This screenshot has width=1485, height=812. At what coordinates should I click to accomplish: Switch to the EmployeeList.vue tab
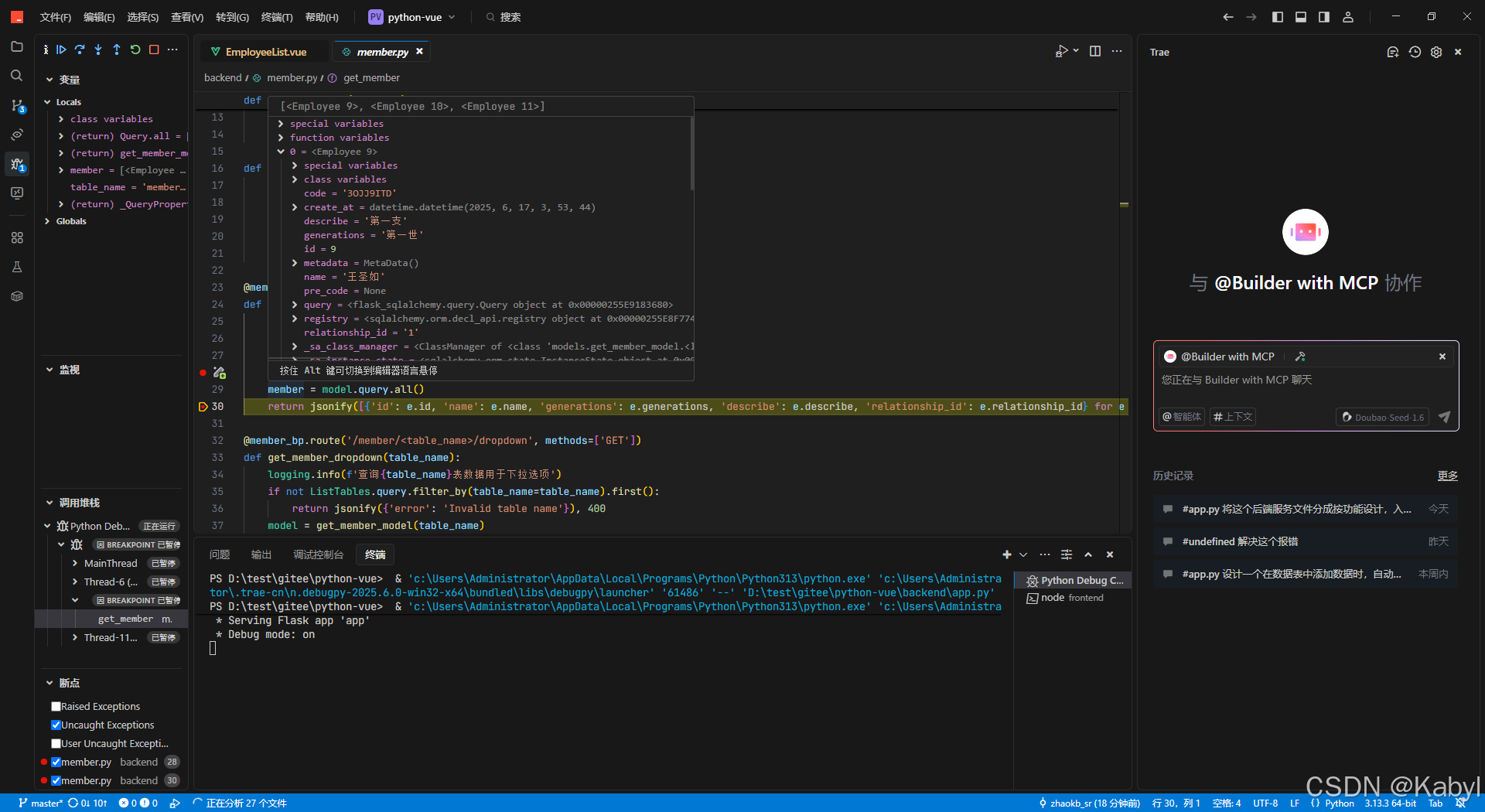[266, 51]
